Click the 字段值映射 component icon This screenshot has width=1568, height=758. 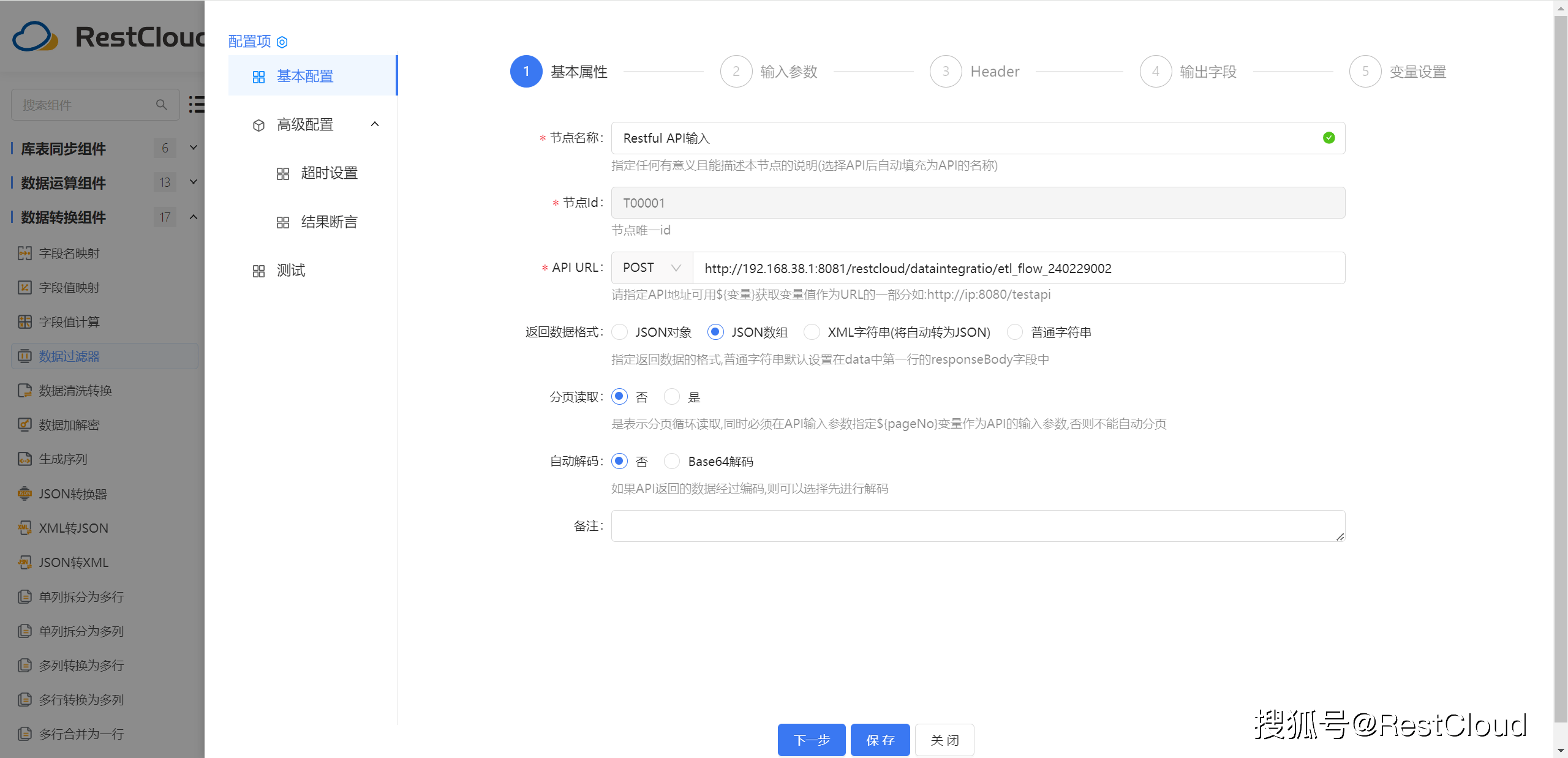pyautogui.click(x=24, y=288)
